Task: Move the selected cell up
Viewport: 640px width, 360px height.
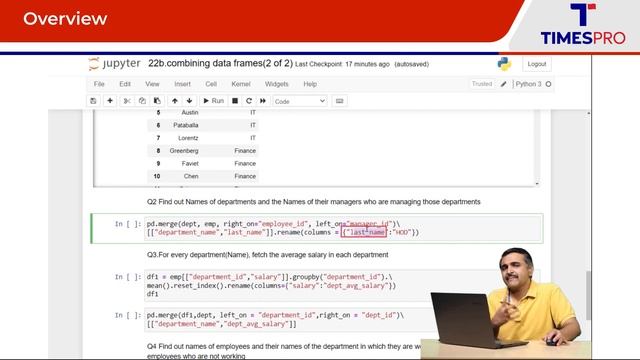Action: tap(175, 101)
